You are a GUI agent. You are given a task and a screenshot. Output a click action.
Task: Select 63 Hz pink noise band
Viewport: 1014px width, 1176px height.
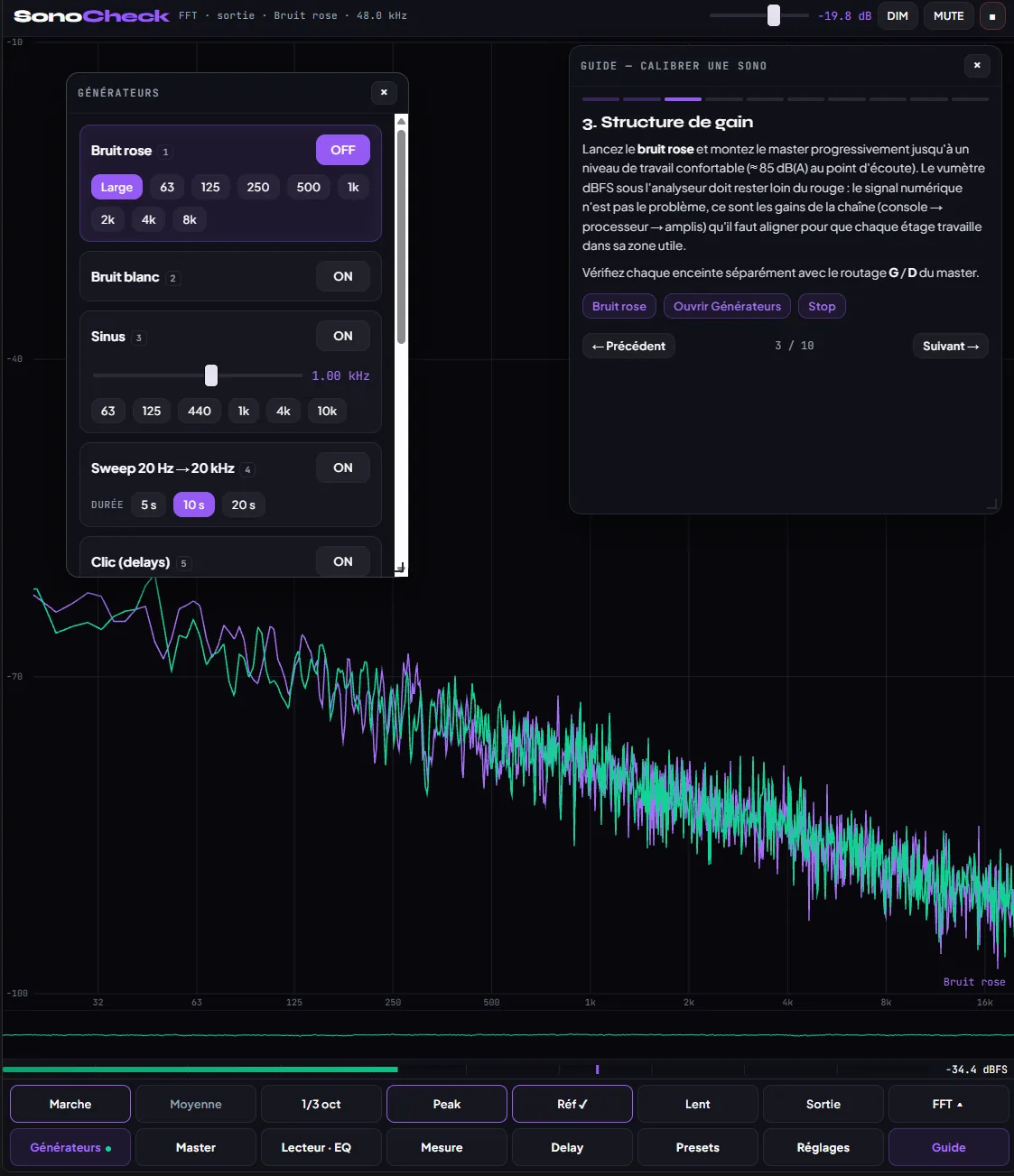167,187
